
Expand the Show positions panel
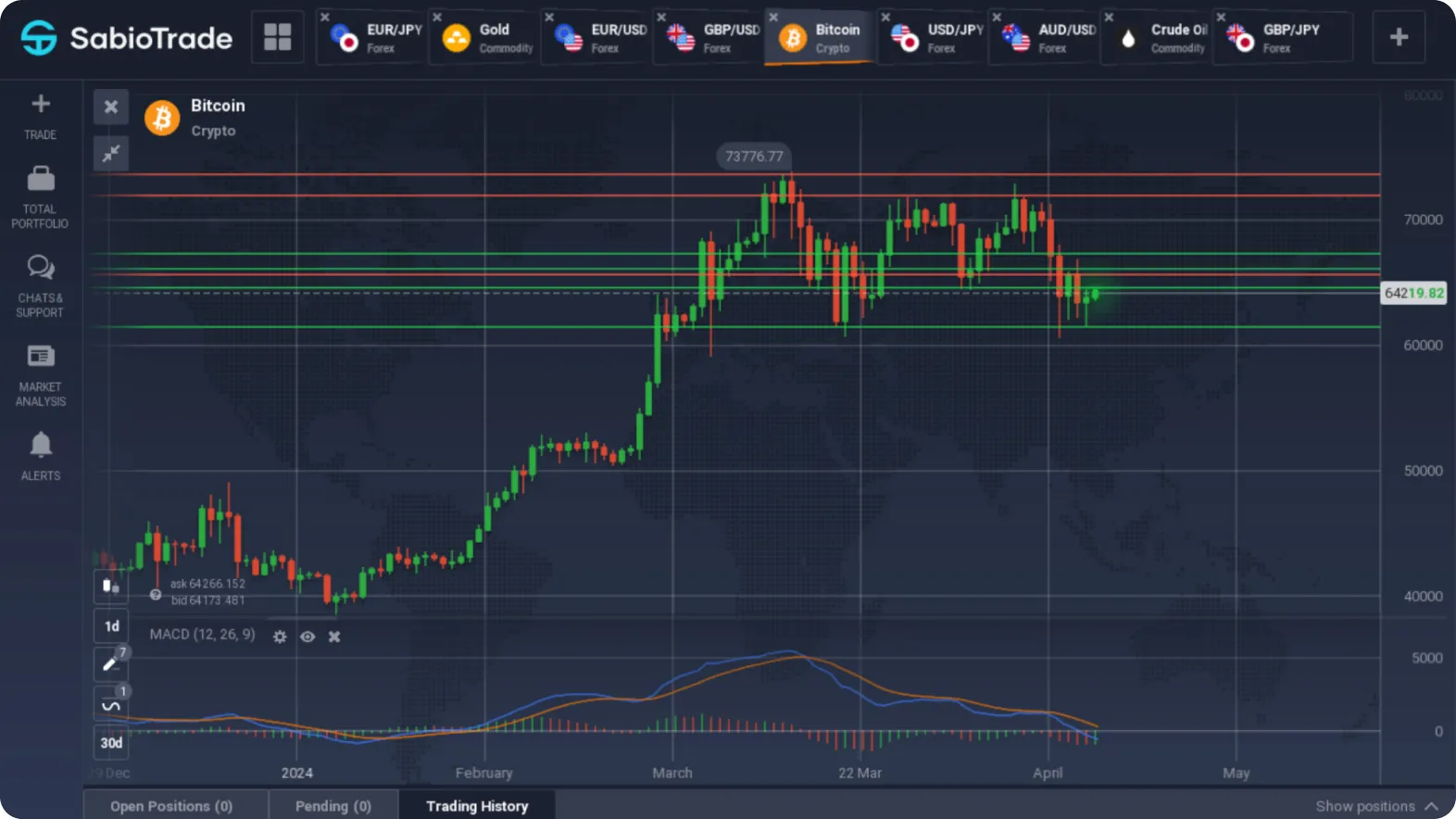1376,806
